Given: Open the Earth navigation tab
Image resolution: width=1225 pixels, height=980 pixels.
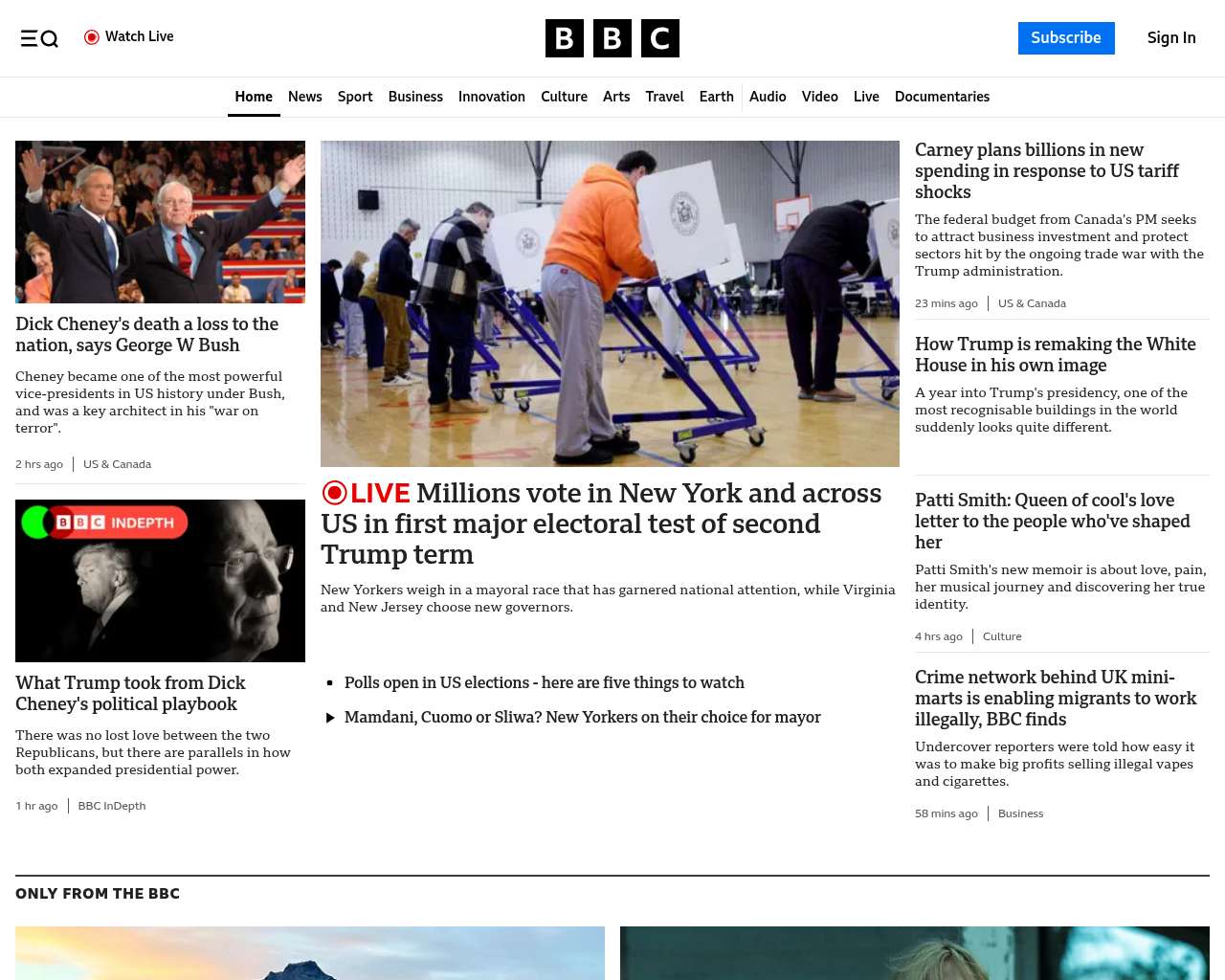Looking at the screenshot, I should tap(716, 97).
